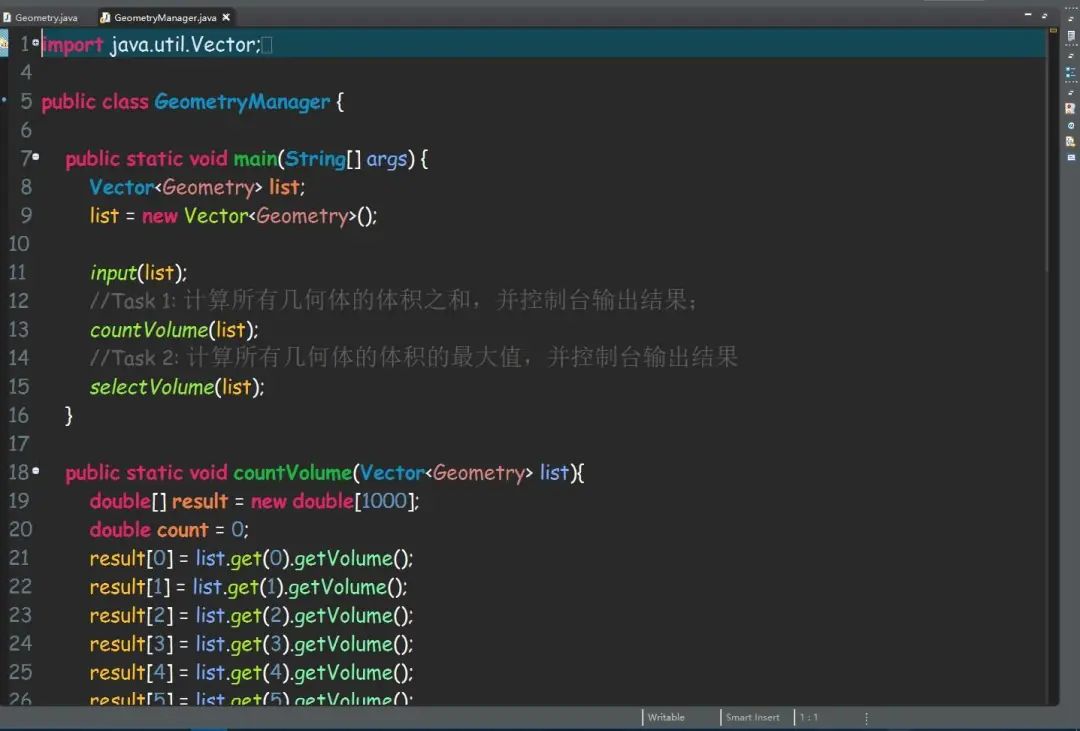Click new Vector<Geometry>() on line 9
The width and height of the screenshot is (1080, 731).
[259, 216]
